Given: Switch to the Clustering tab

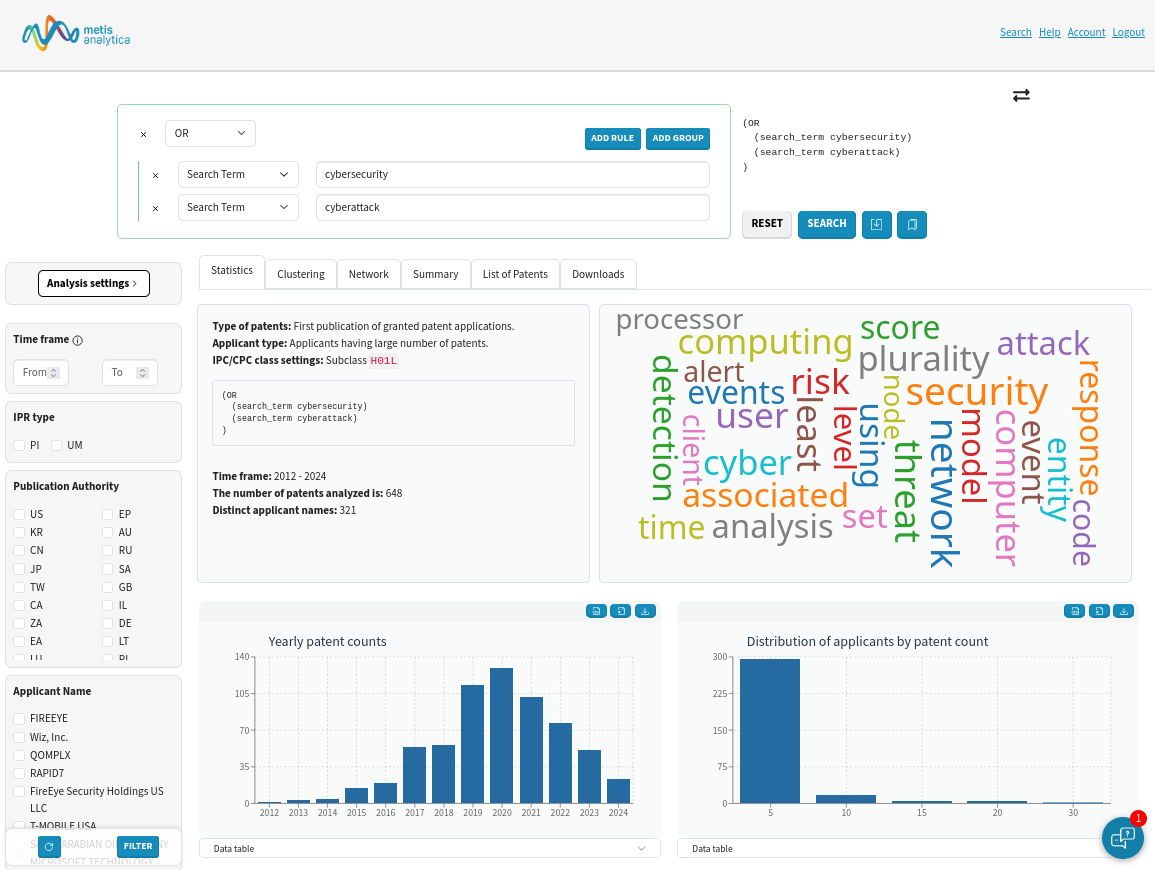Looking at the screenshot, I should (300, 274).
